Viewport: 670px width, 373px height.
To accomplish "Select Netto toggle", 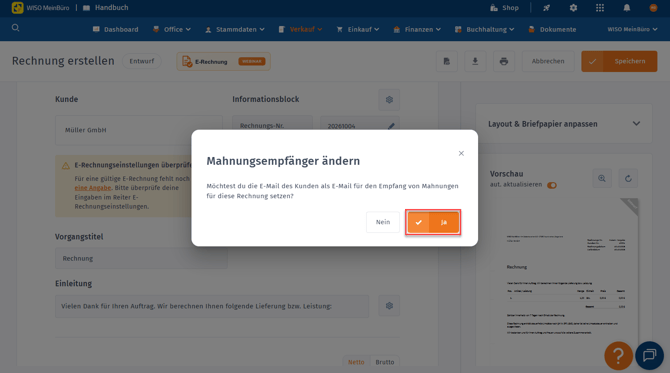I will pyautogui.click(x=356, y=362).
